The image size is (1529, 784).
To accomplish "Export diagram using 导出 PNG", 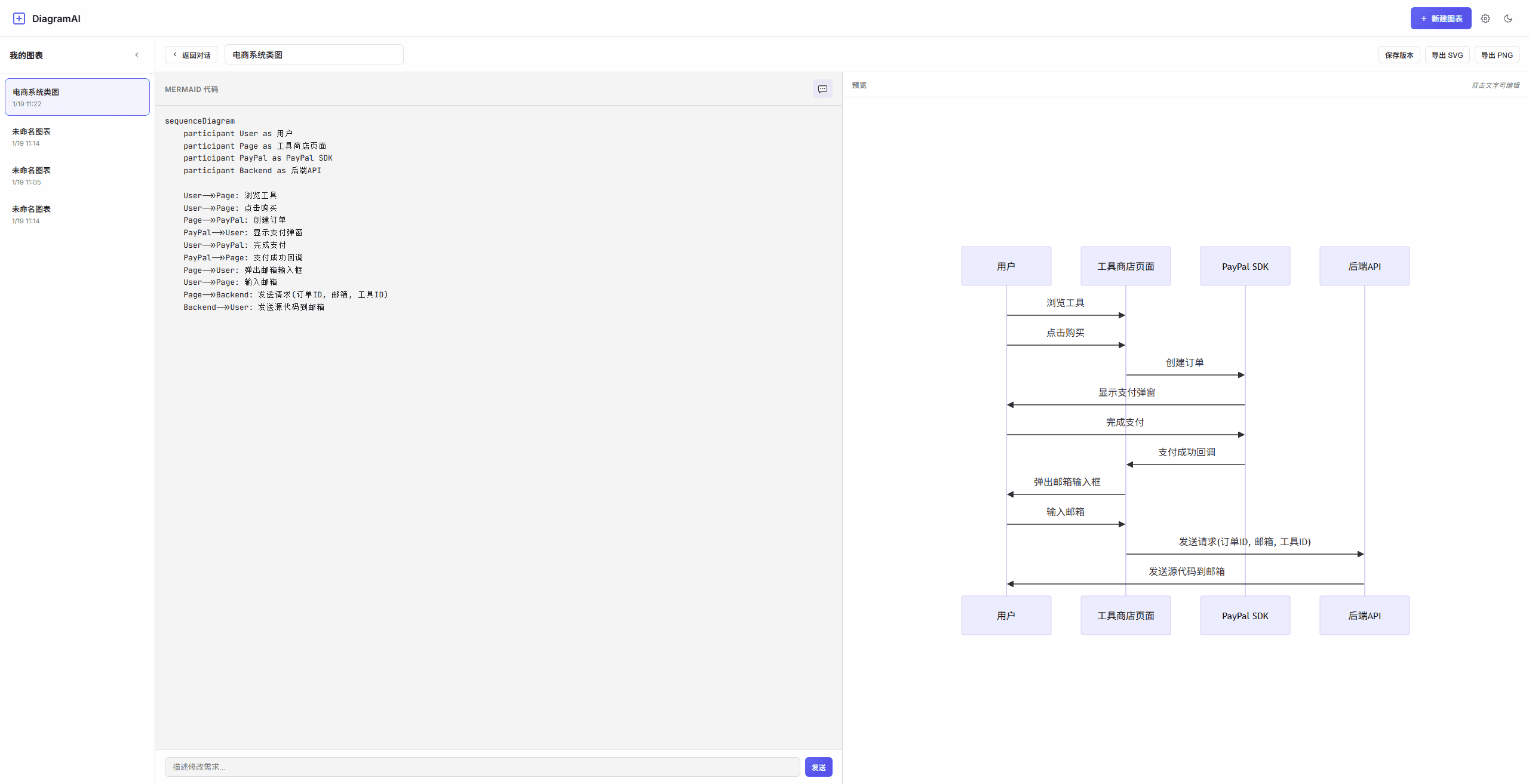I will (x=1496, y=55).
